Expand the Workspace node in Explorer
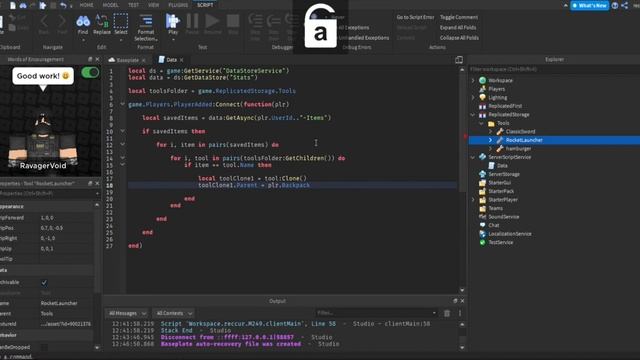 [473, 80]
